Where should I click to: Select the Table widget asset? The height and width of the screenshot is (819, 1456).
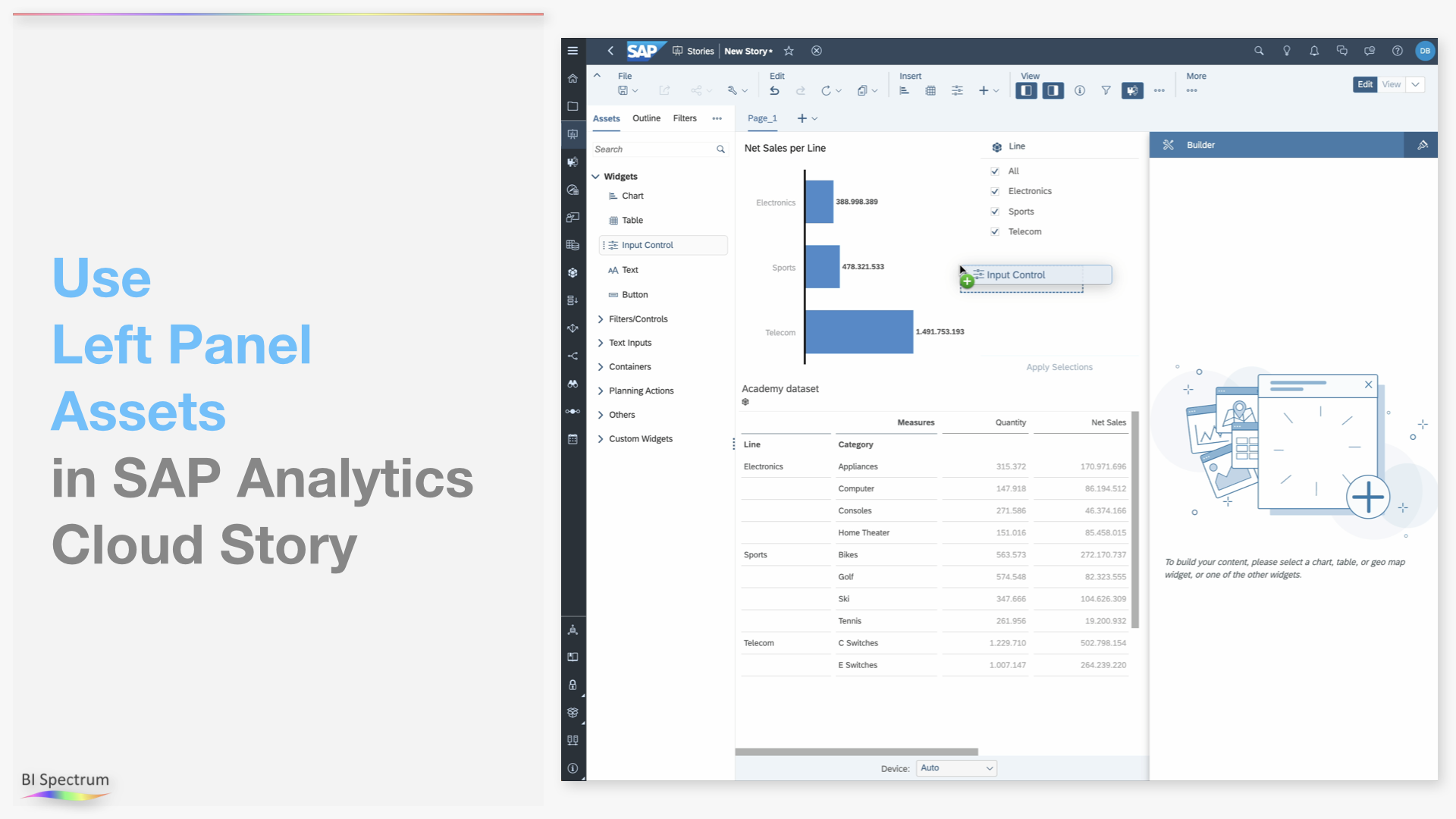click(632, 221)
